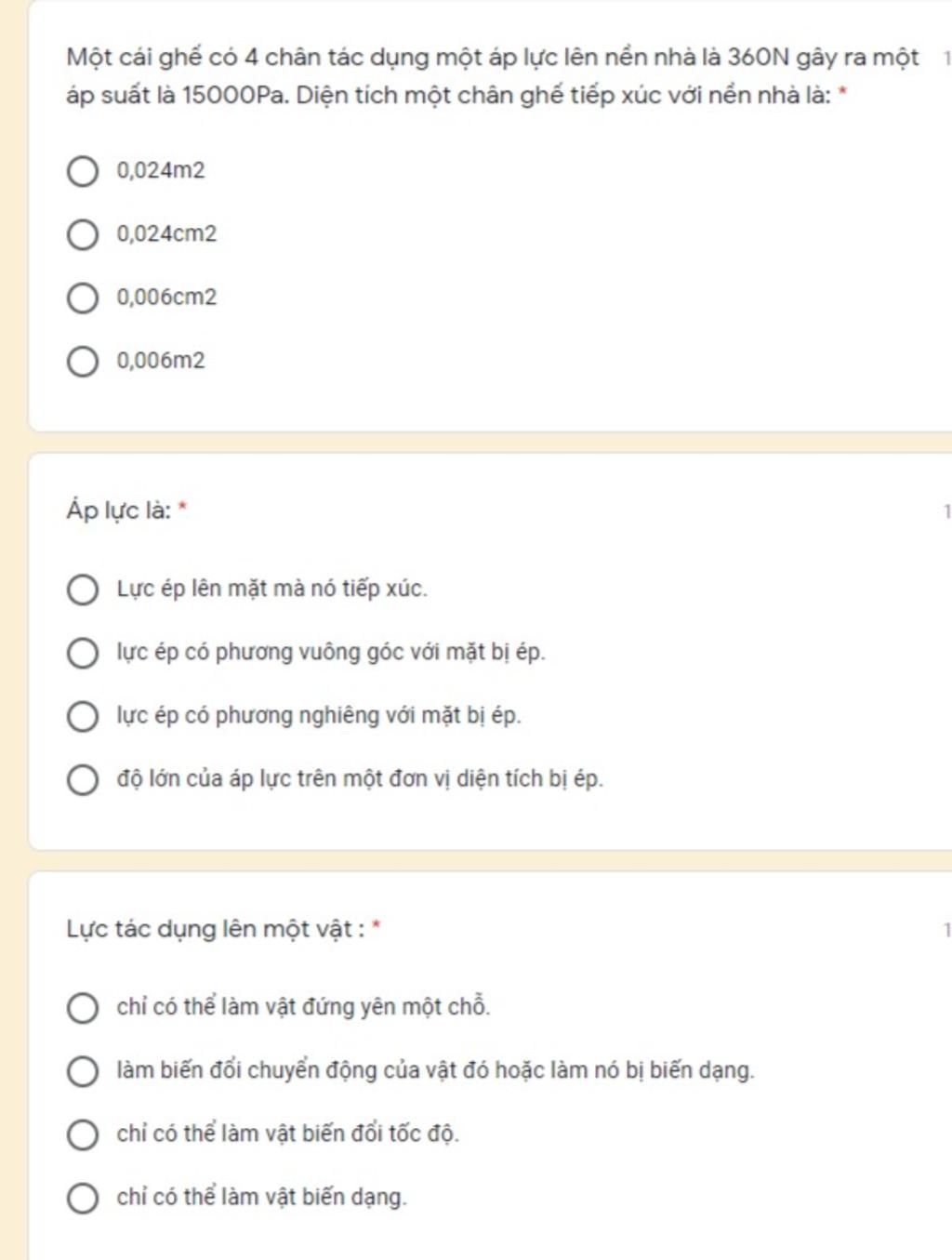Select the 0,006m2 option
The height and width of the screenshot is (1260, 952).
[x=82, y=361]
